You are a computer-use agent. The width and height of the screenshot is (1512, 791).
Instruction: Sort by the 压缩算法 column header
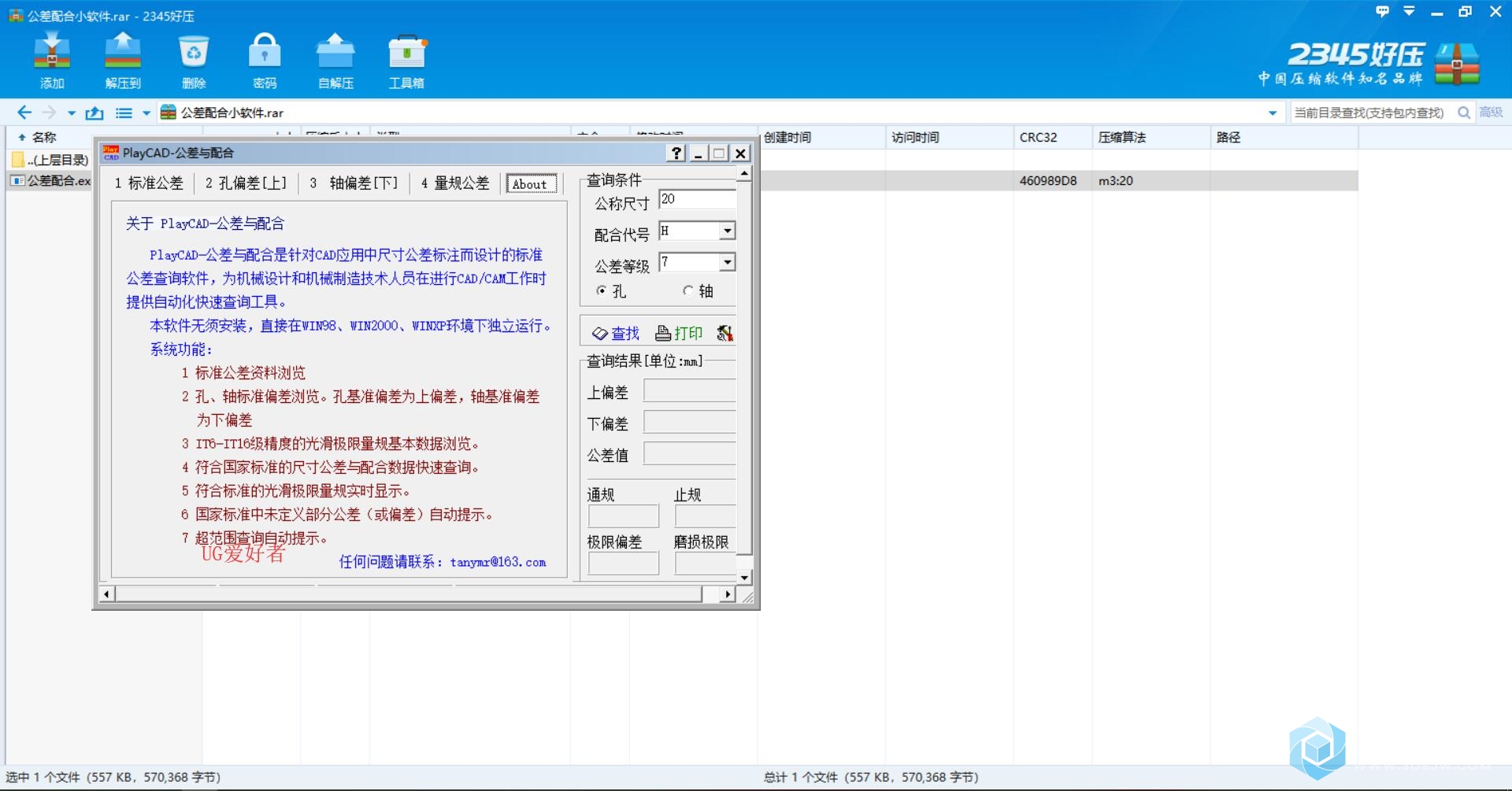1151,137
